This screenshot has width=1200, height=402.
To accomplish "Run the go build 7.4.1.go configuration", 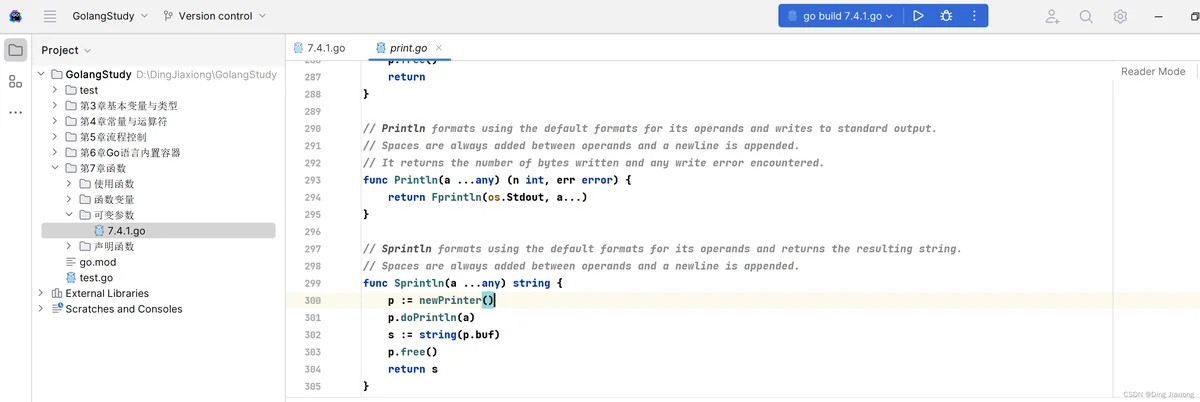I will pyautogui.click(x=918, y=16).
